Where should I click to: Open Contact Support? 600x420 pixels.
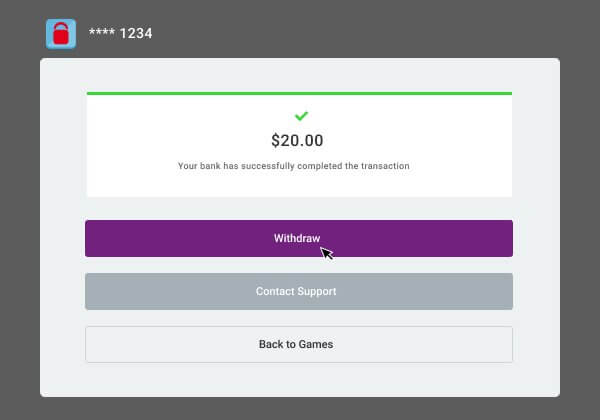[299, 291]
